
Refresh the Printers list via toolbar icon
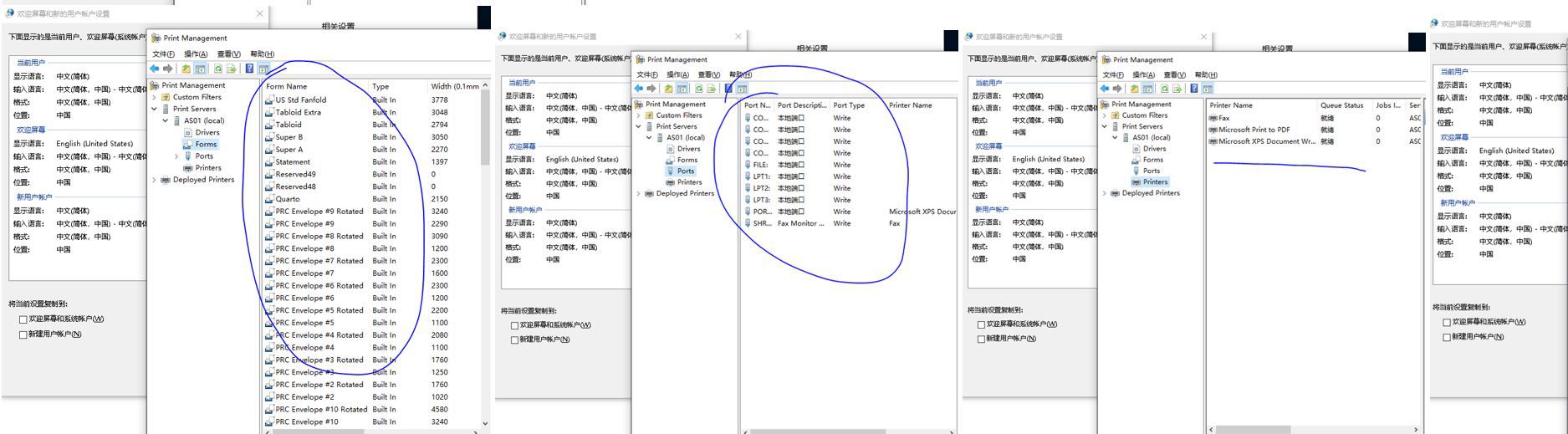1165,89
